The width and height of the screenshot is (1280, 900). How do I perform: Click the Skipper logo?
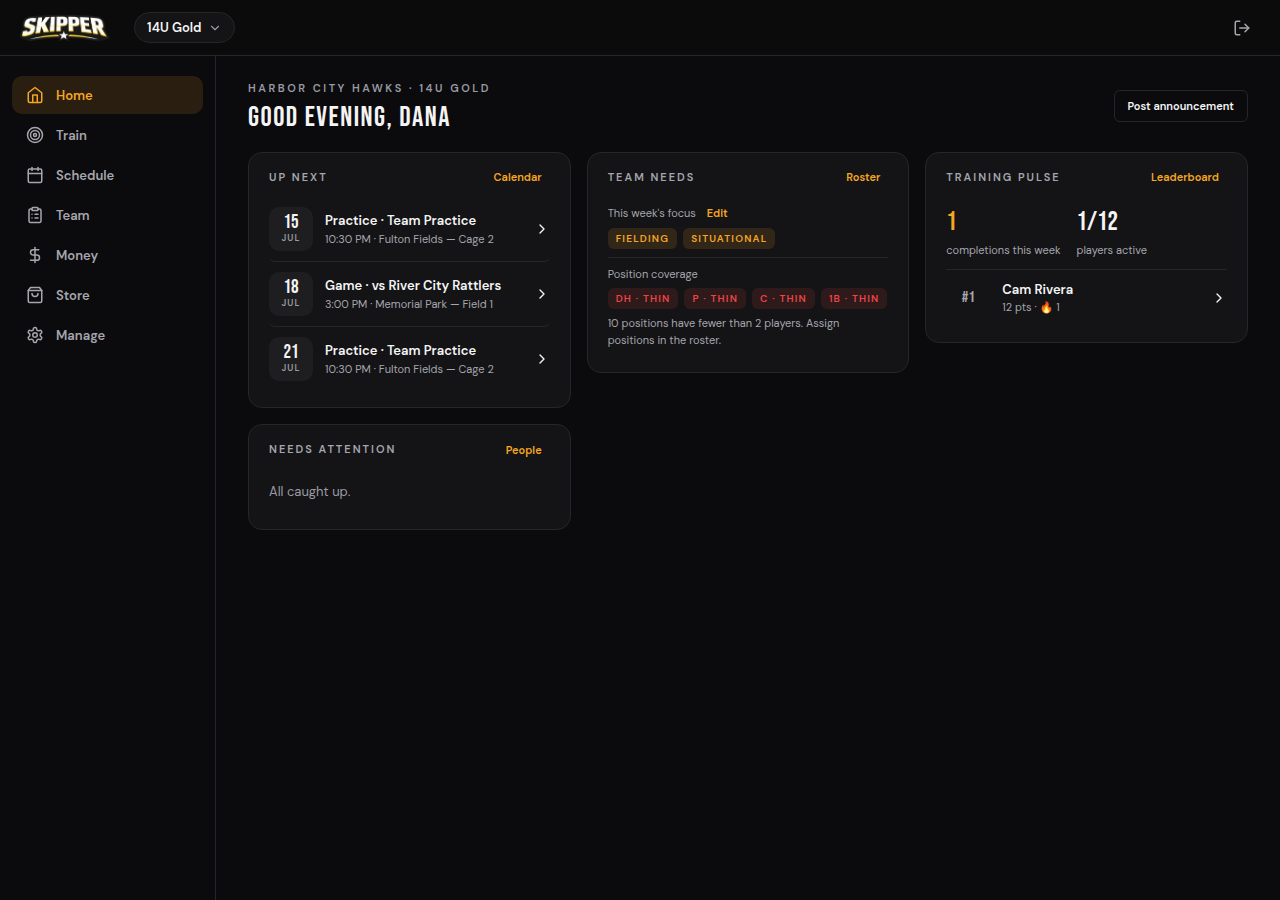tap(64, 27)
